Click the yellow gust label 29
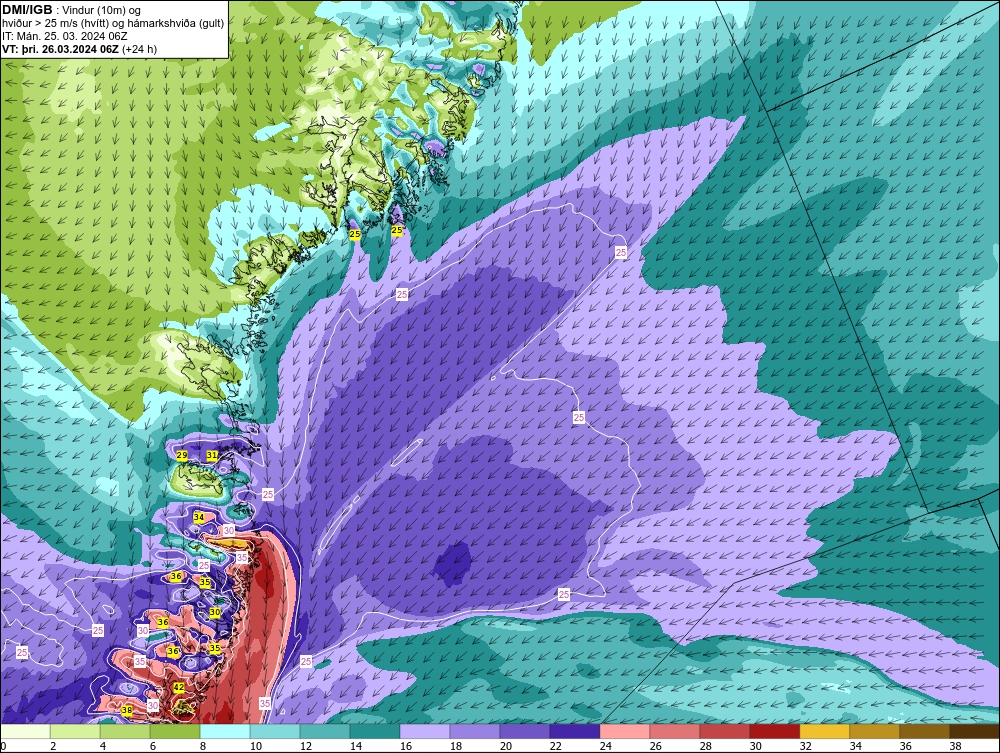Viewport: 1000px width, 753px height. click(182, 455)
